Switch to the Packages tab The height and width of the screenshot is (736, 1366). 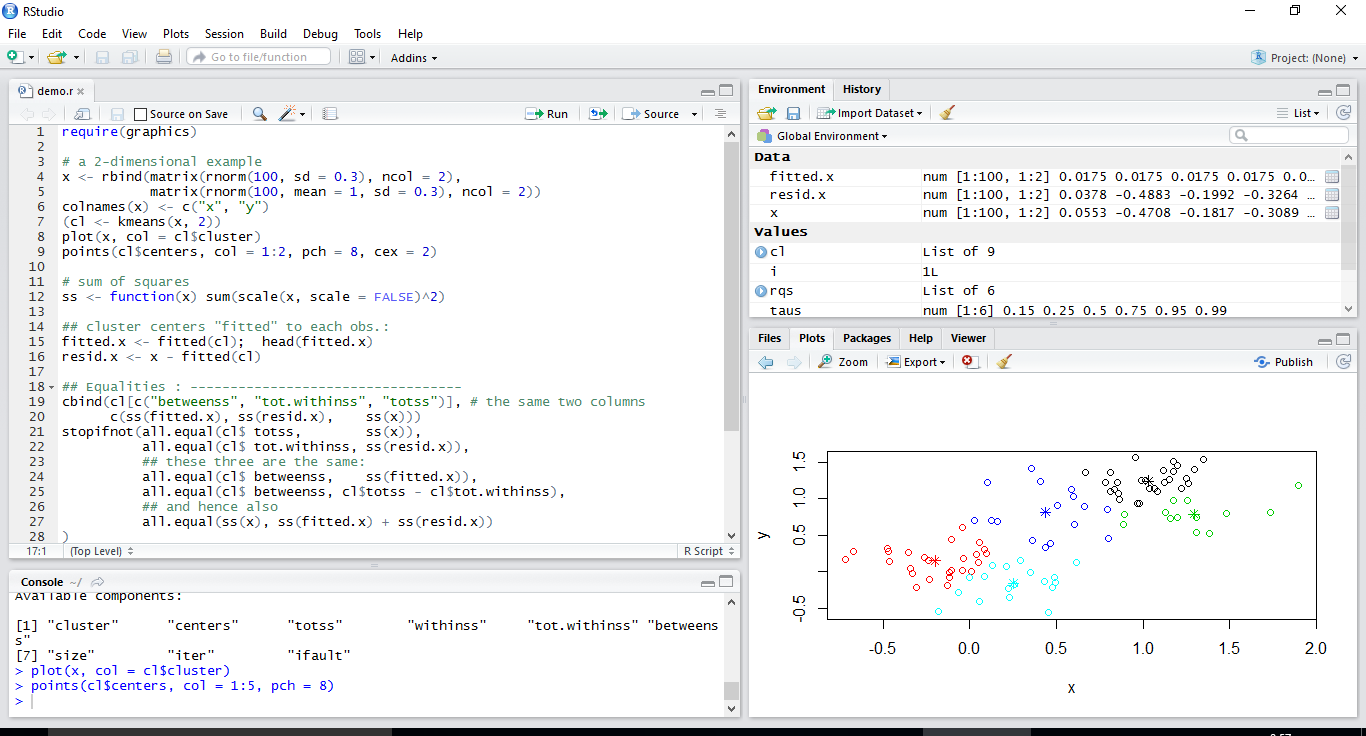[x=866, y=338]
